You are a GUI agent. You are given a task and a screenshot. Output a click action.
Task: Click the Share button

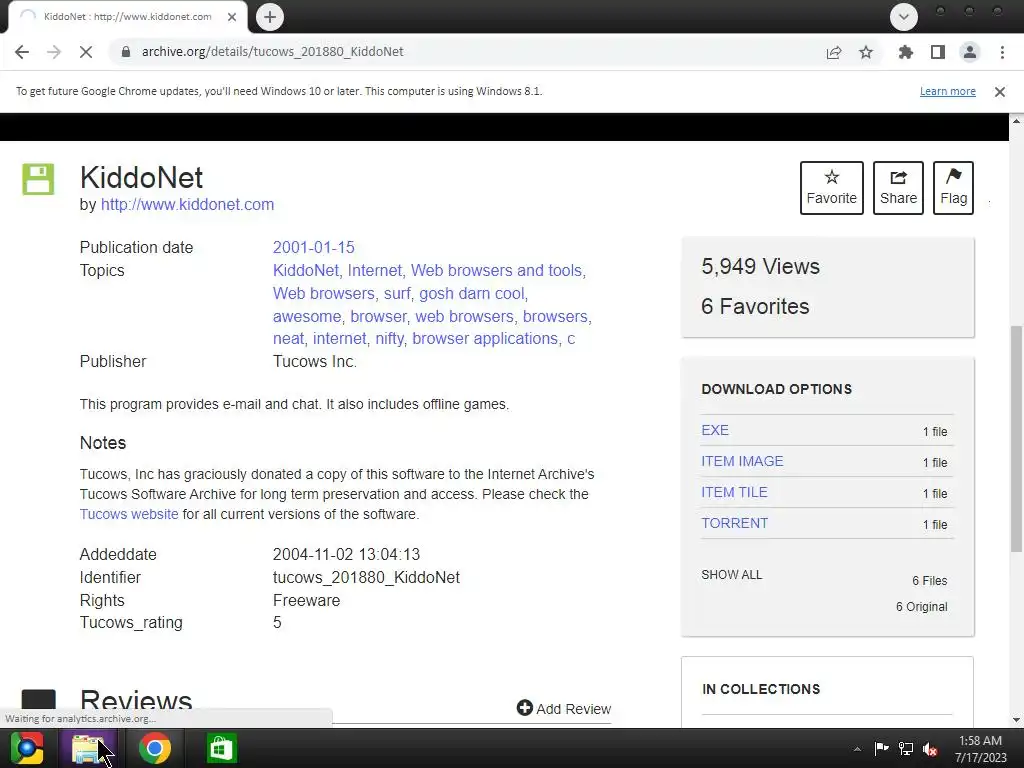pyautogui.click(x=898, y=188)
